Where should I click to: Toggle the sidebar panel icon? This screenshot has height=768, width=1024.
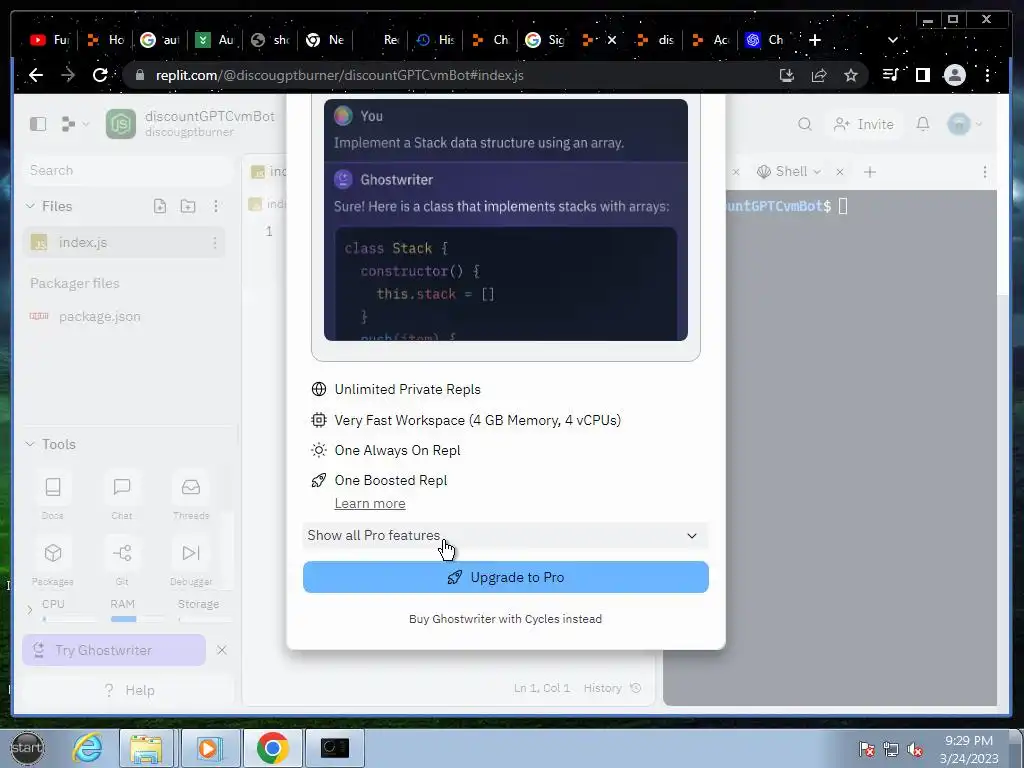coord(38,124)
